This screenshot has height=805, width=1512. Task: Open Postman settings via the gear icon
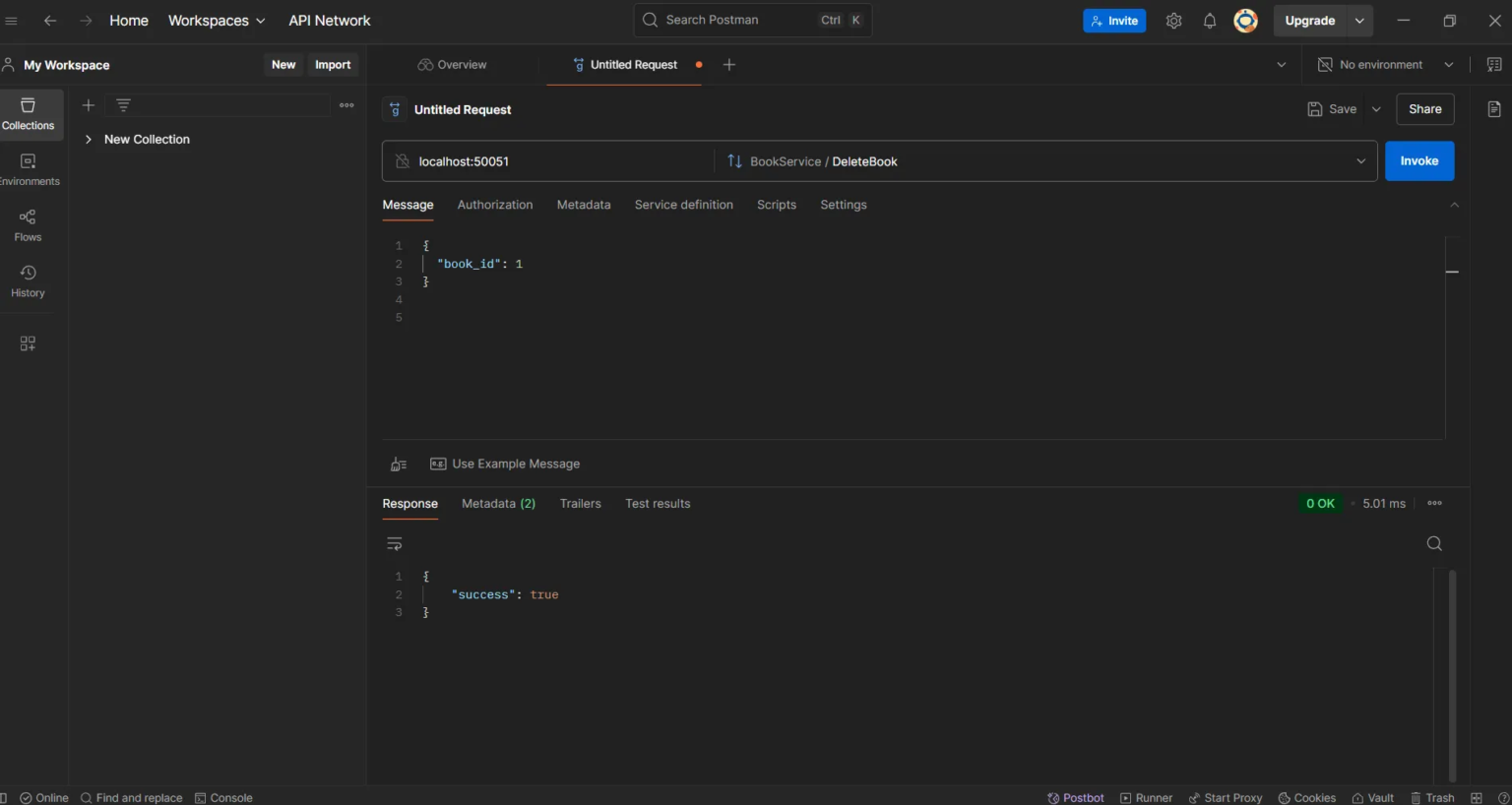click(1173, 20)
